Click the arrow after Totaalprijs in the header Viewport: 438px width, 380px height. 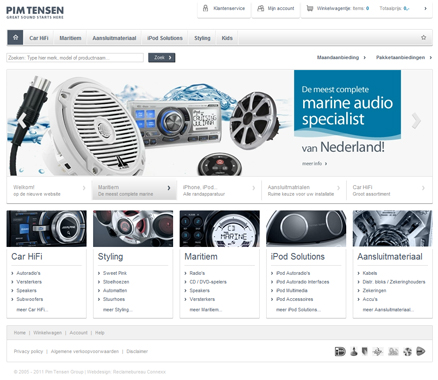pos(425,8)
